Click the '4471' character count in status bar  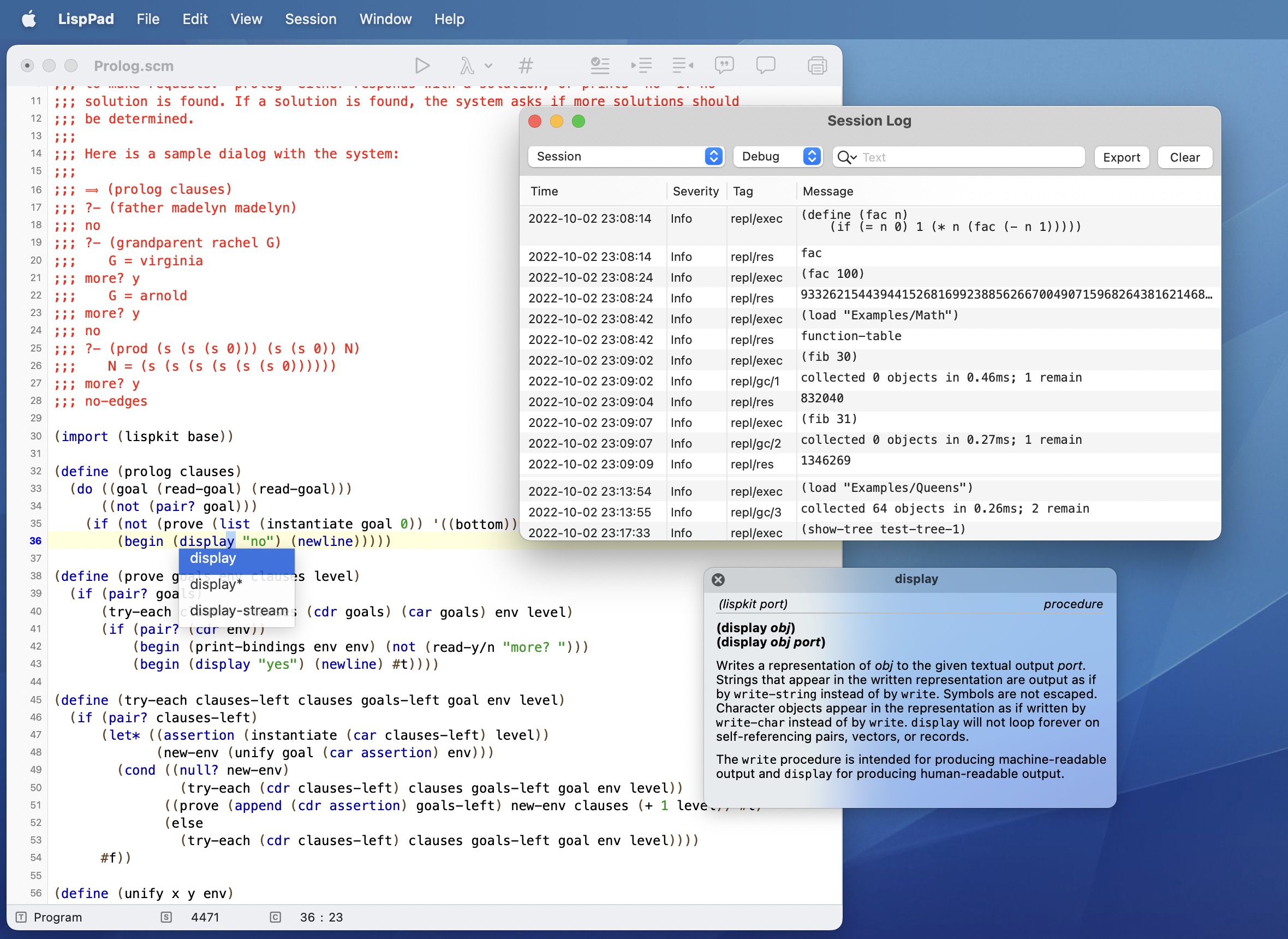(205, 917)
